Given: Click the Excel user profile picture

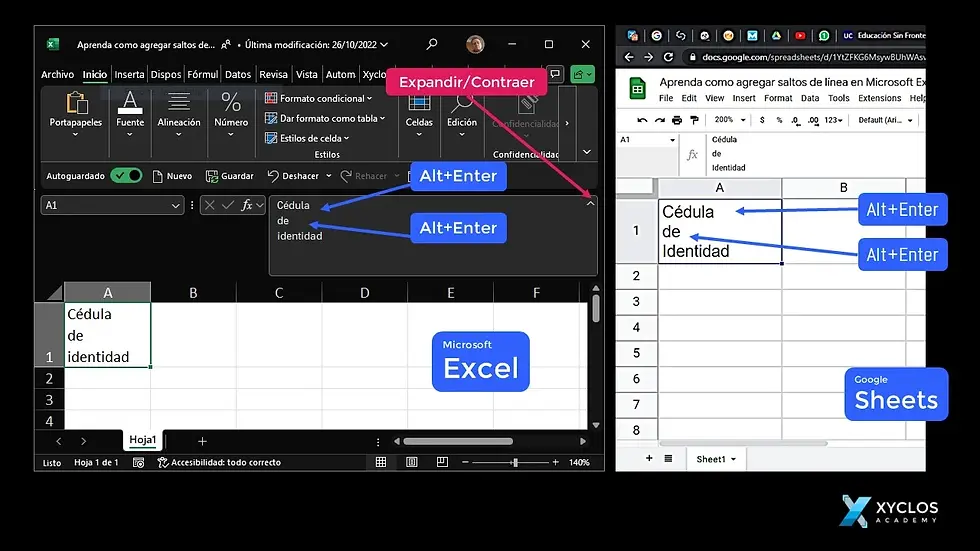Looking at the screenshot, I should 475,44.
